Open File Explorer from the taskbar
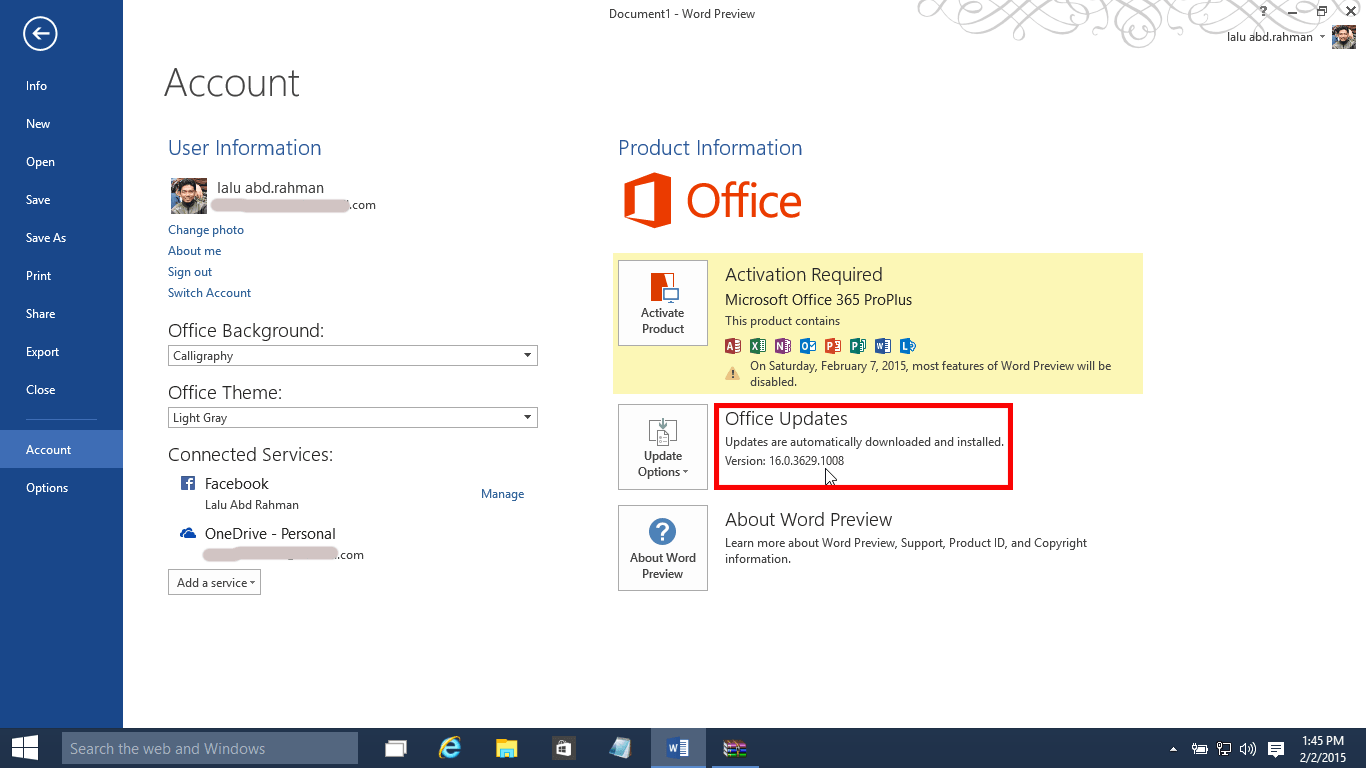The height and width of the screenshot is (768, 1366). tap(507, 748)
